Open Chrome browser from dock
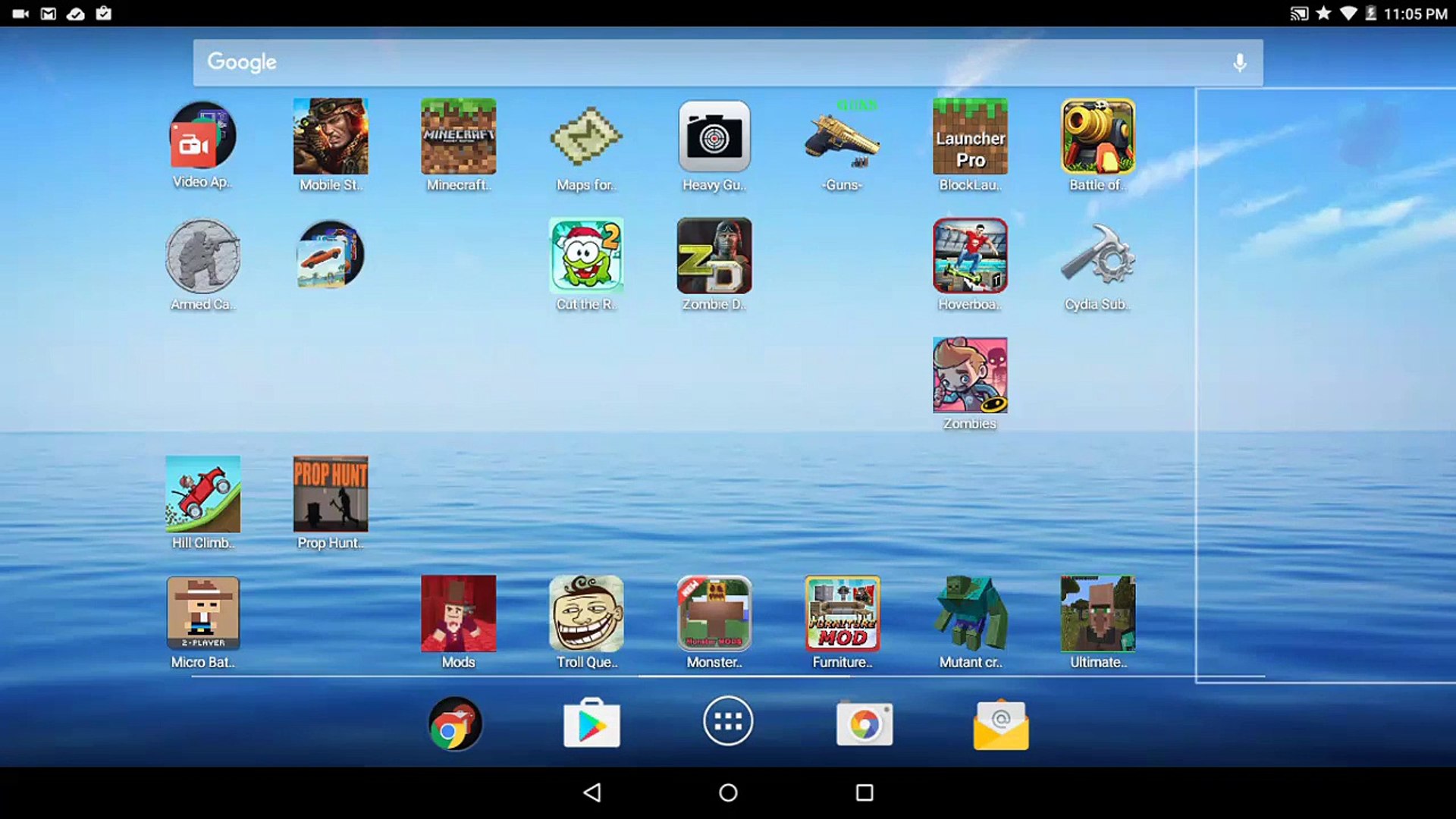Screen dimensions: 1456x819 pyautogui.click(x=455, y=723)
